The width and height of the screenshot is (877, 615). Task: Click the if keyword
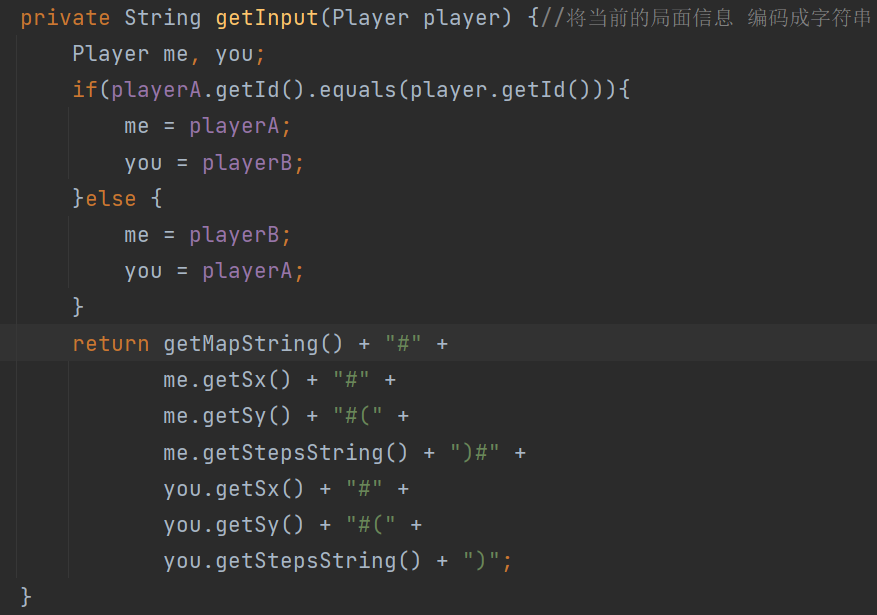86,89
